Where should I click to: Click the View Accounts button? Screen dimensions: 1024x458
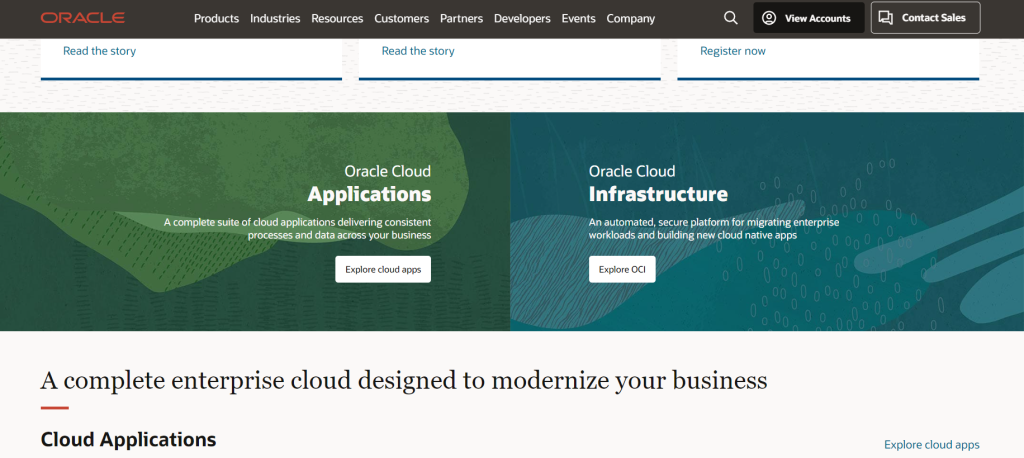[808, 18]
